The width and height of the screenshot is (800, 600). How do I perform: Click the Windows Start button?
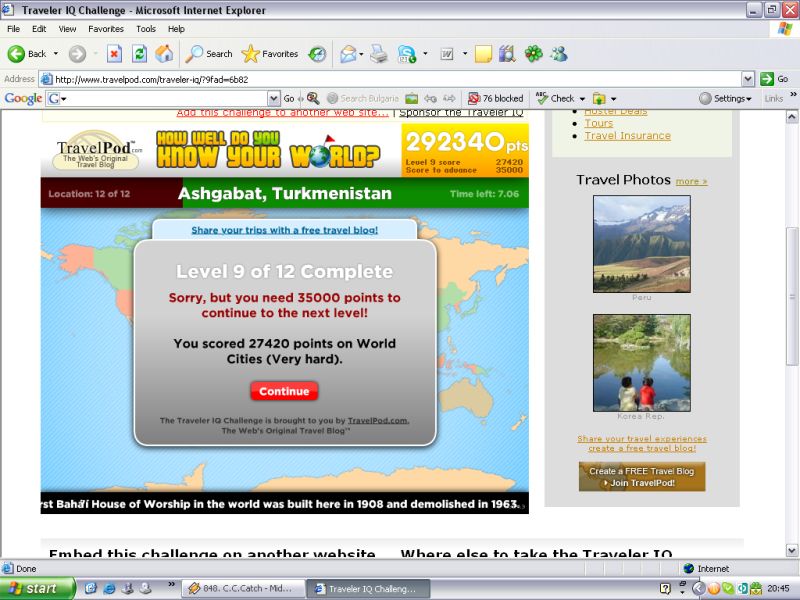point(38,588)
